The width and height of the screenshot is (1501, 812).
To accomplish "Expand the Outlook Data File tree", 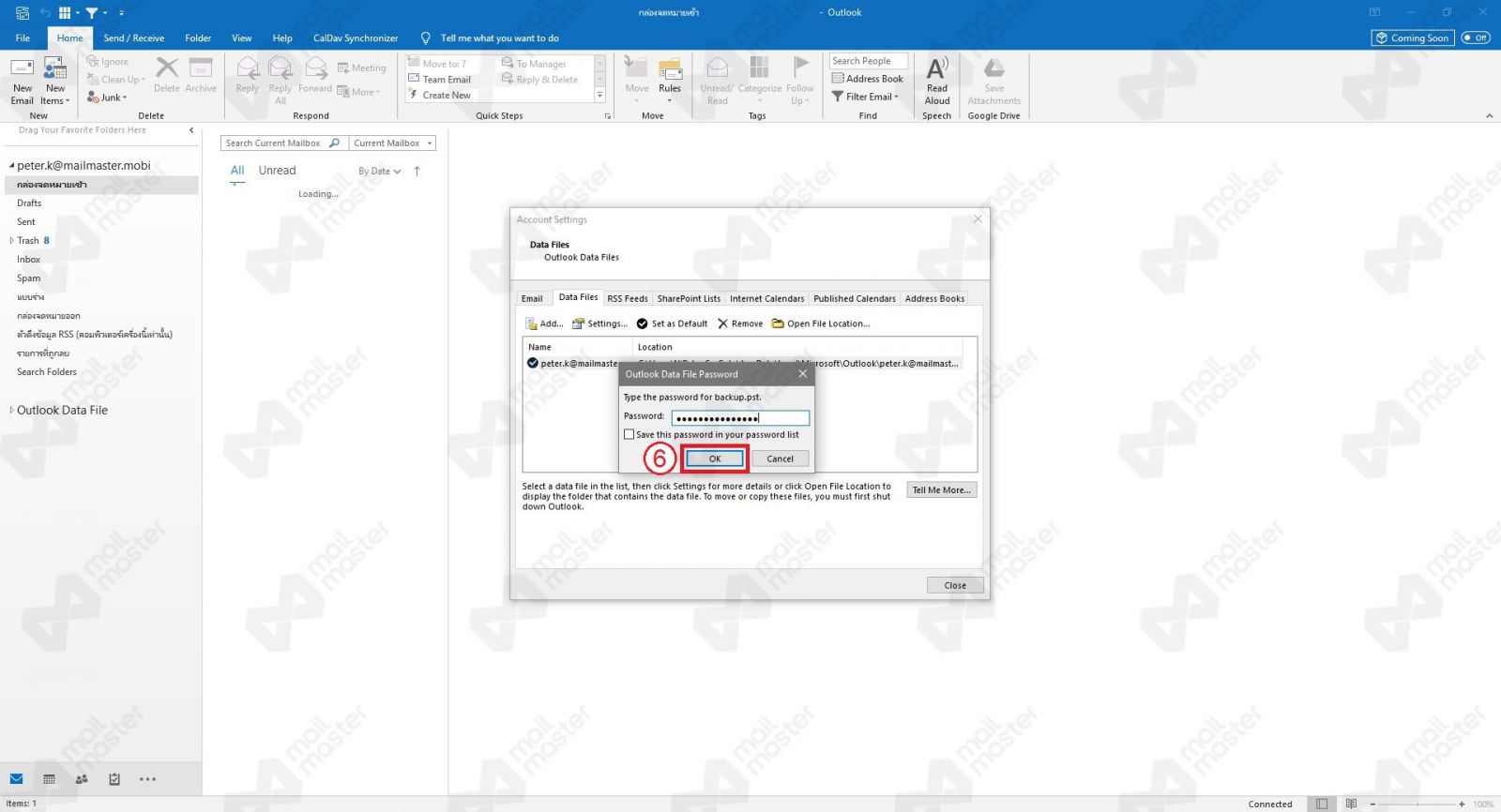I will [x=11, y=410].
